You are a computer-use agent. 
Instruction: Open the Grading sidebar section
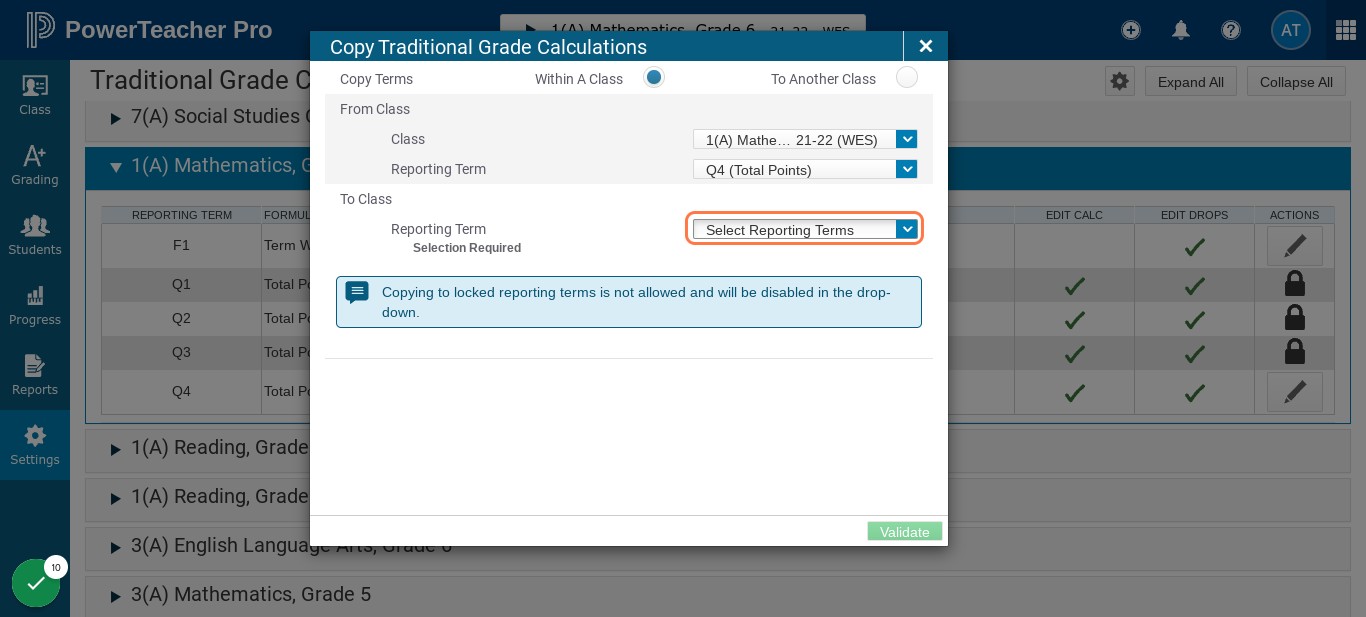[x=35, y=165]
